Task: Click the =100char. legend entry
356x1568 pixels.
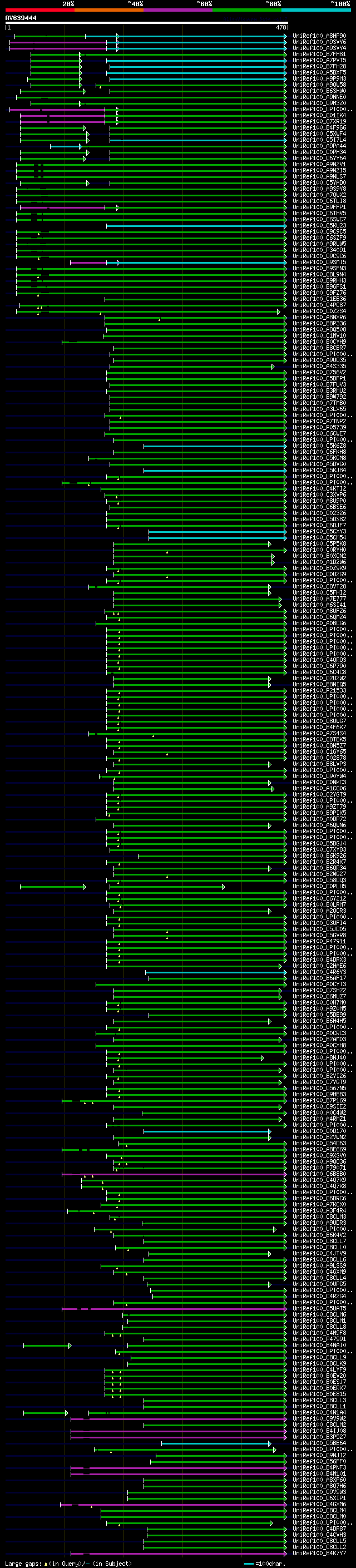Action: (x=264, y=1563)
